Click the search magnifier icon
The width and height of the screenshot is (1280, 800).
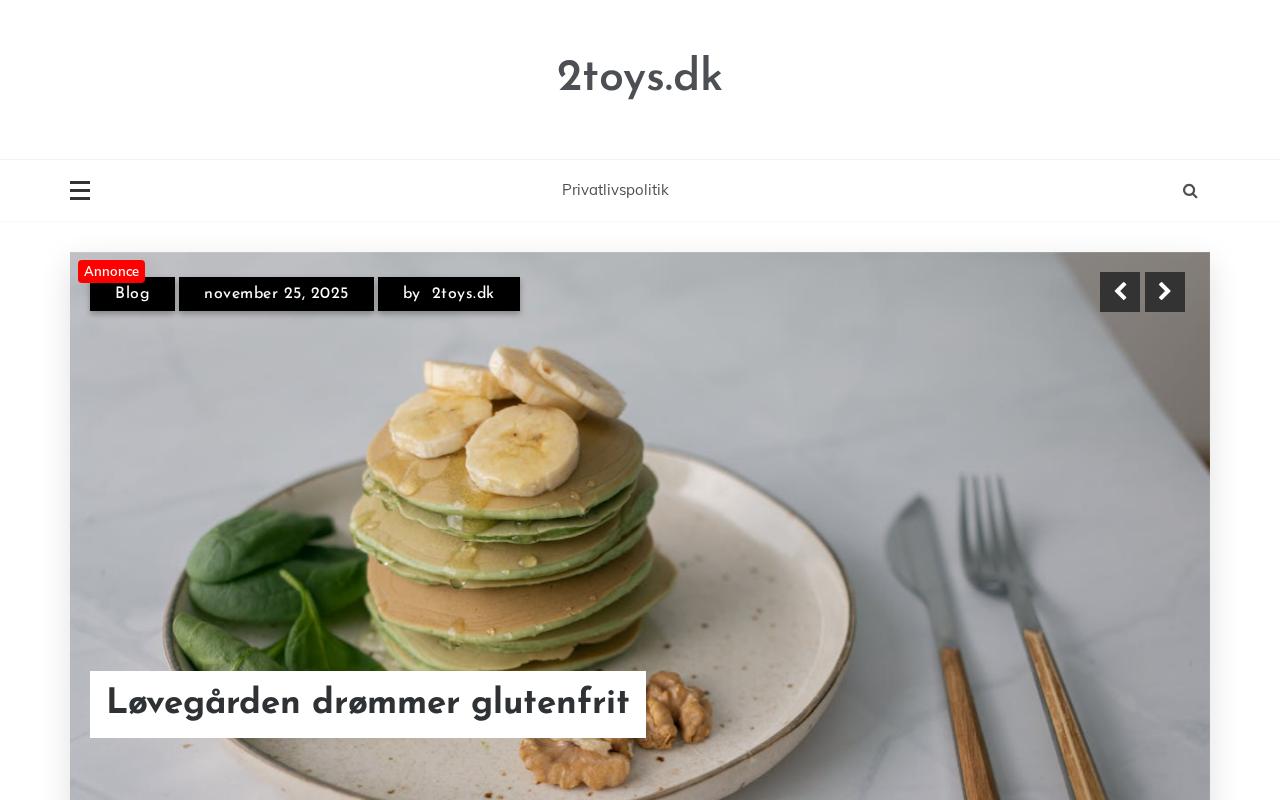1190,191
